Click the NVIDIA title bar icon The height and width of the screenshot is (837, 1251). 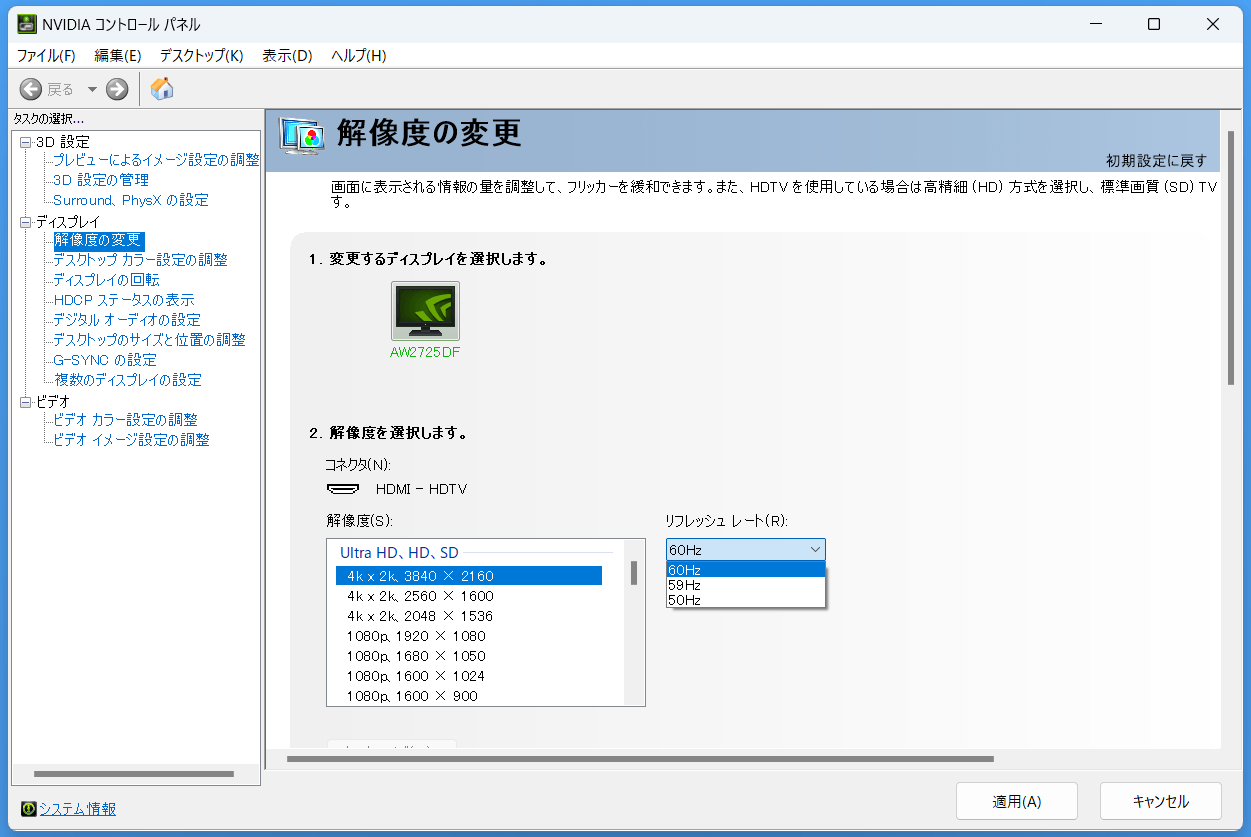28,23
